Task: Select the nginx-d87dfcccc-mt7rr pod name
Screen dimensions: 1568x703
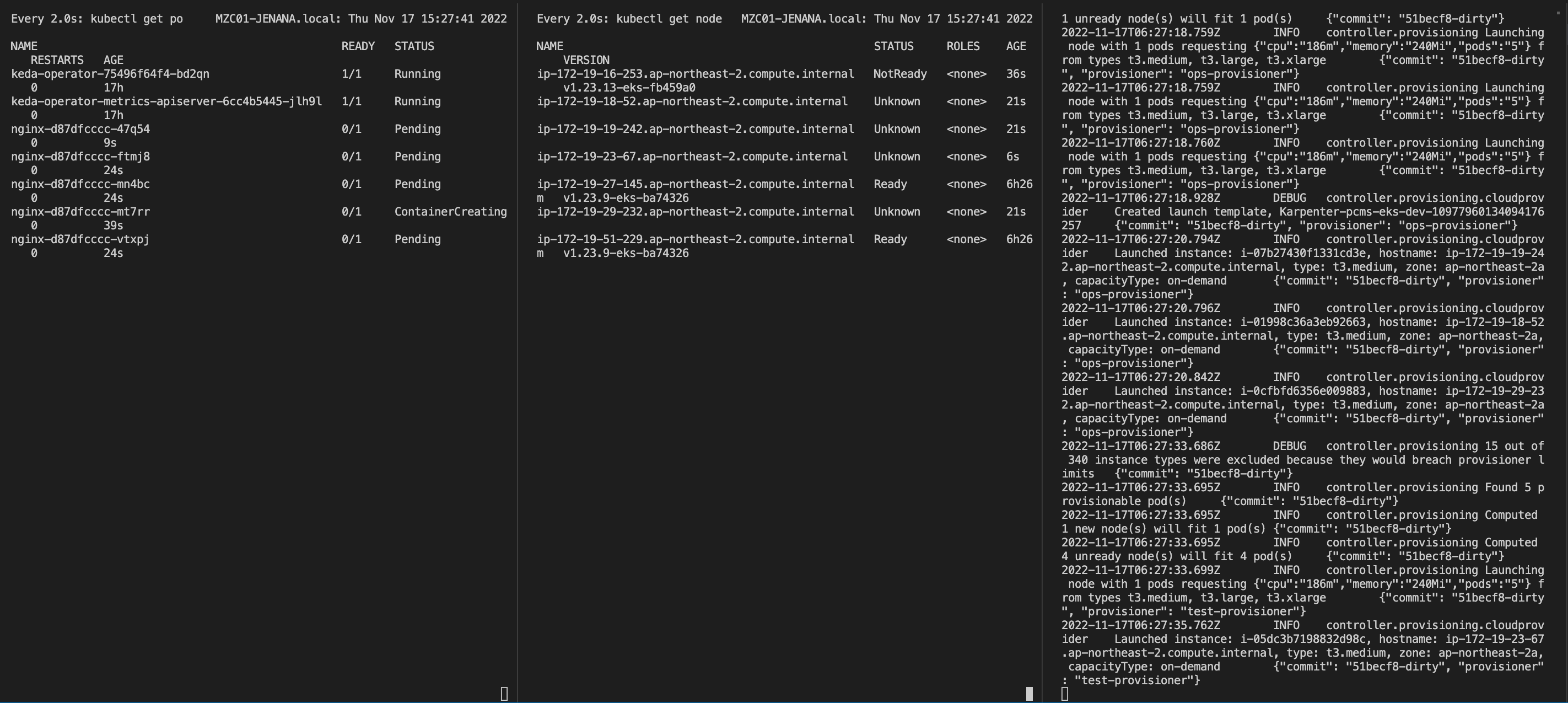Action: (x=80, y=211)
